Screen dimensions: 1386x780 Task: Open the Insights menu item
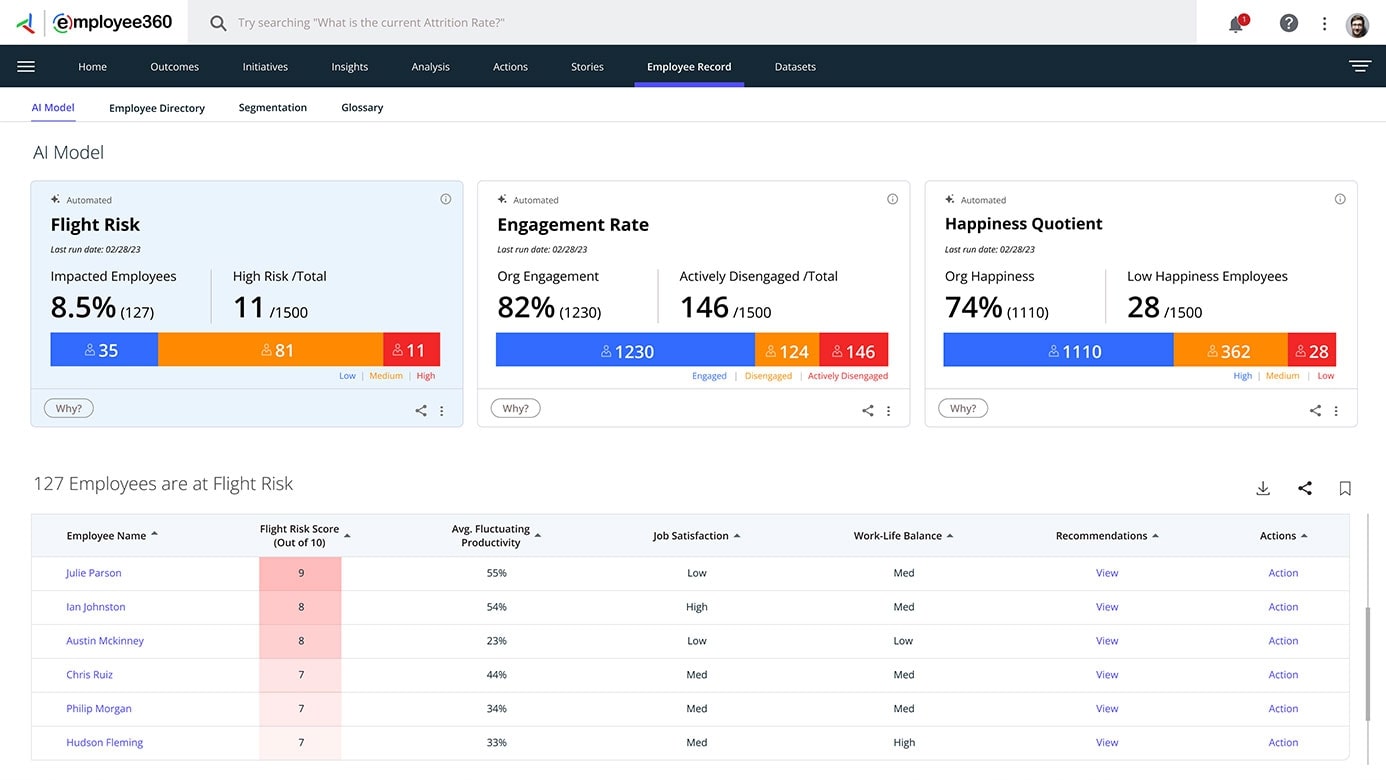[x=350, y=67]
